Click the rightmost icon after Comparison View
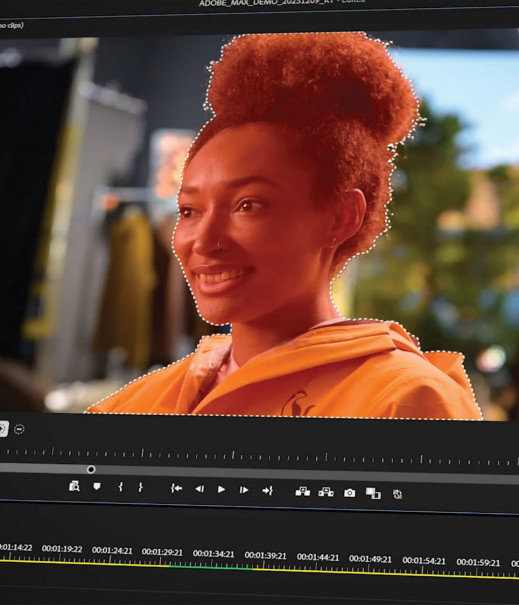 point(397,494)
